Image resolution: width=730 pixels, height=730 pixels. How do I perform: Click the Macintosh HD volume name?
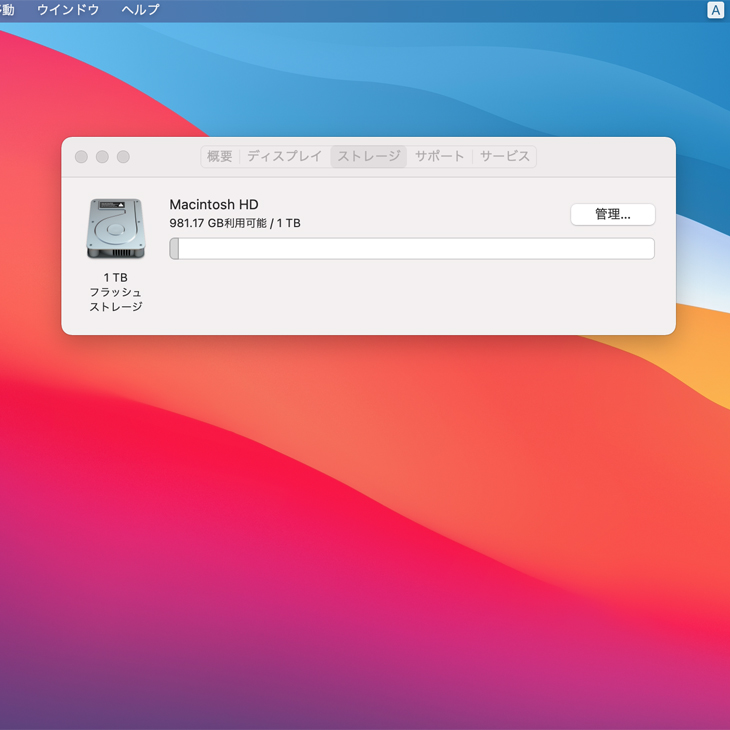point(214,205)
